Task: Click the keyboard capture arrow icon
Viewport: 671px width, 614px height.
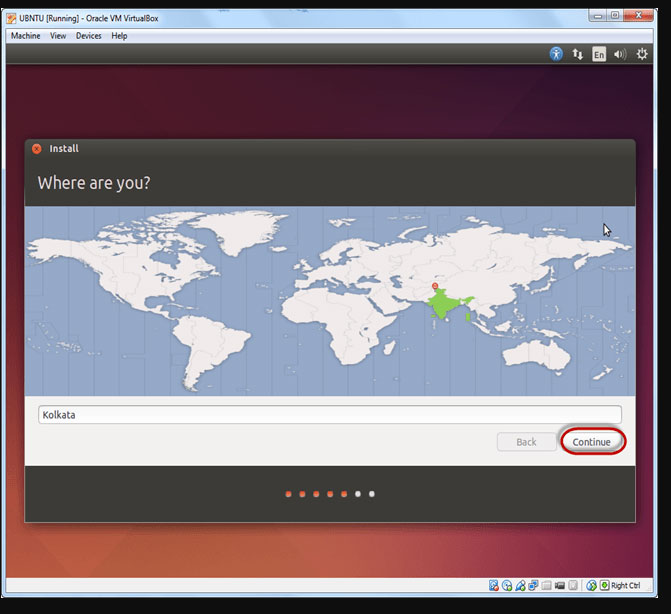Action: coord(604,585)
